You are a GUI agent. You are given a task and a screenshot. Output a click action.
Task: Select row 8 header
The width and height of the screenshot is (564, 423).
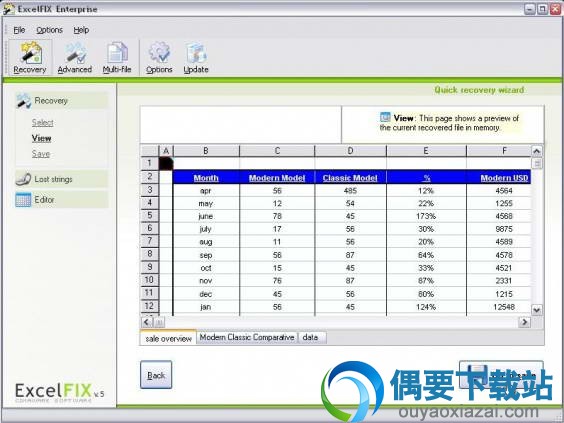tap(149, 254)
